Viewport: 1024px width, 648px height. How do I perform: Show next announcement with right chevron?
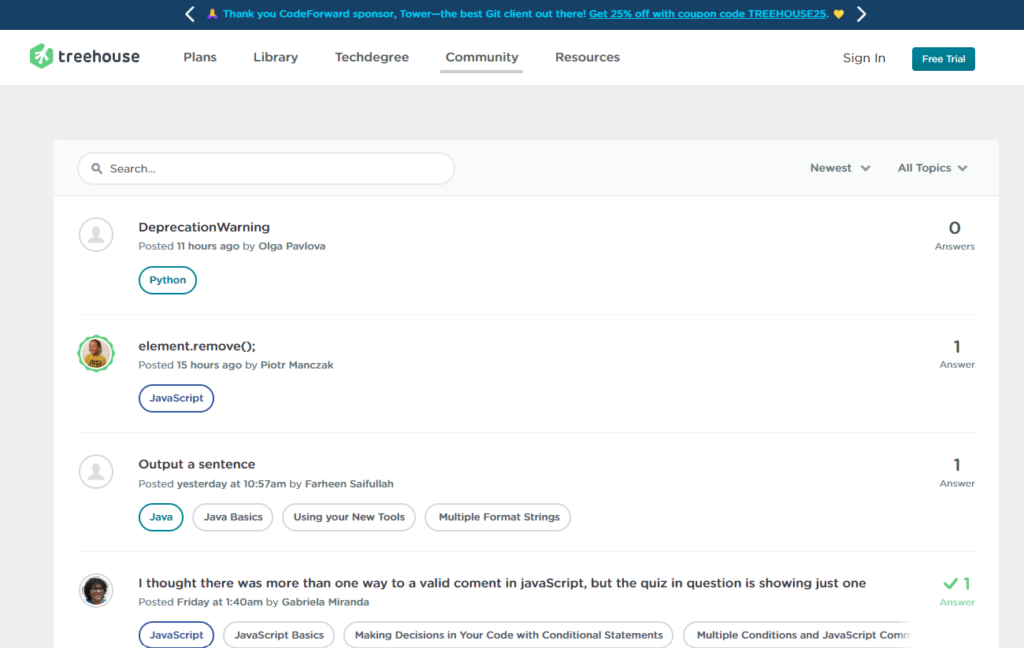[861, 14]
